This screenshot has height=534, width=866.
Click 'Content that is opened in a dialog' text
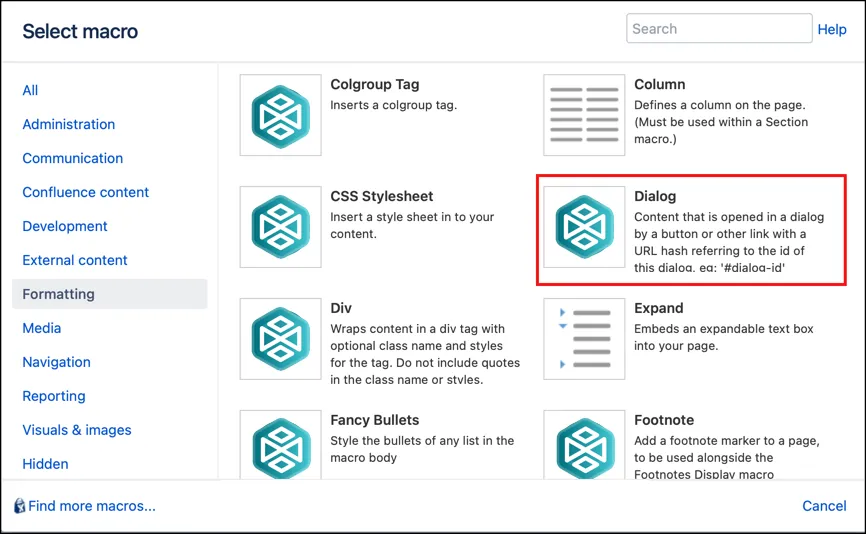click(729, 242)
